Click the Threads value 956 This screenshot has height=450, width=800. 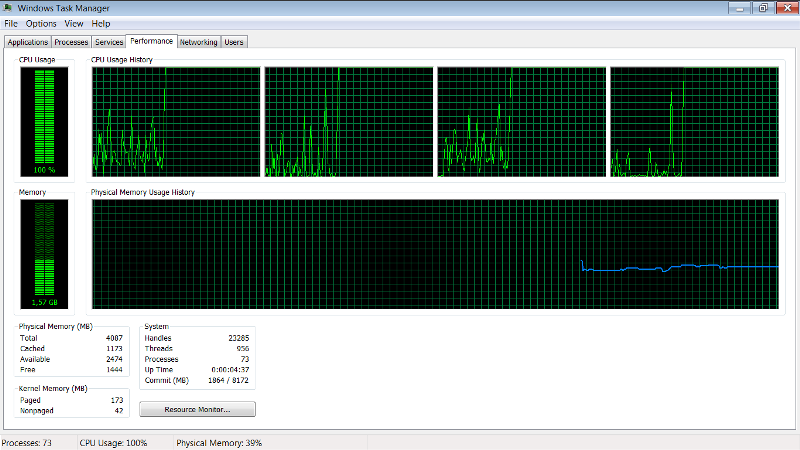click(x=243, y=348)
